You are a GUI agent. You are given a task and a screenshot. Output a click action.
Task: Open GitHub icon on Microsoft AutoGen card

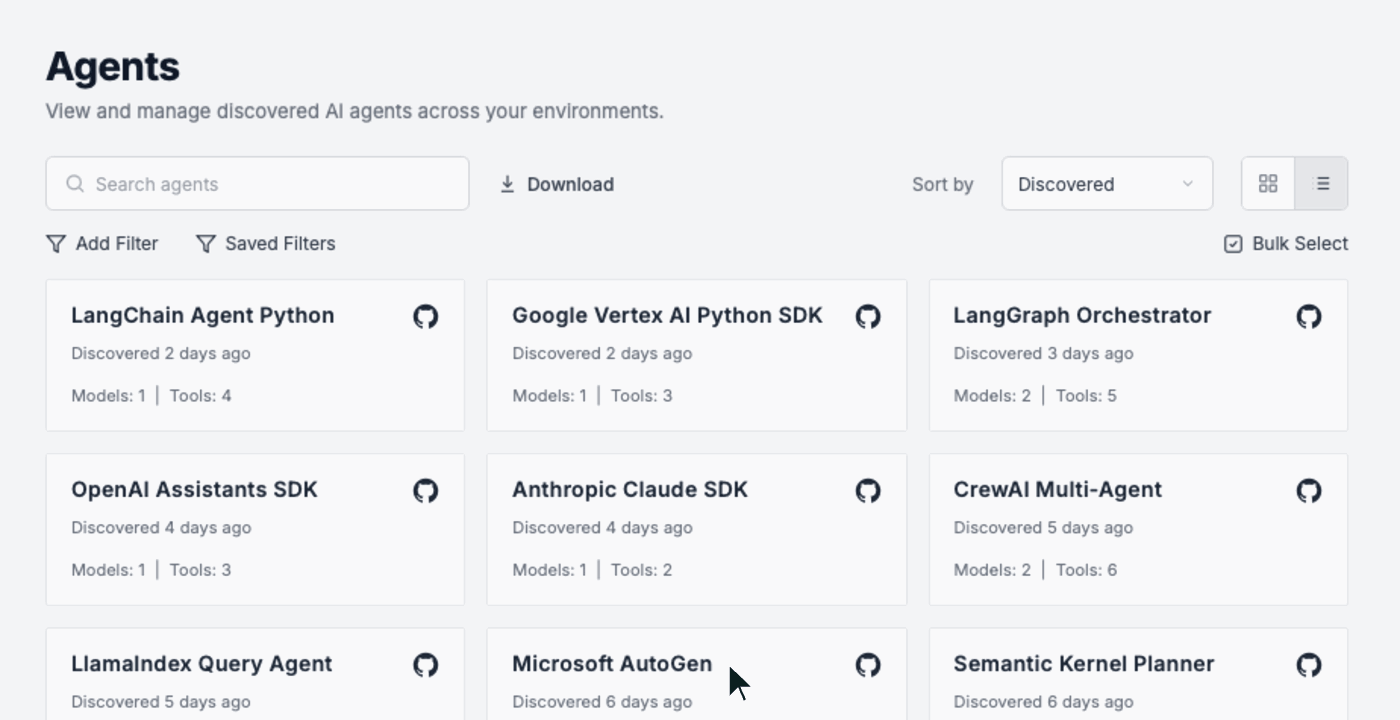click(868, 665)
